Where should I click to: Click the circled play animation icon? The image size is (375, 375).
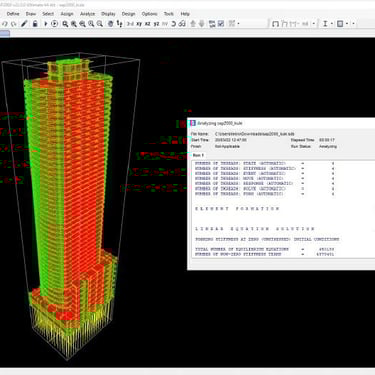point(54,24)
